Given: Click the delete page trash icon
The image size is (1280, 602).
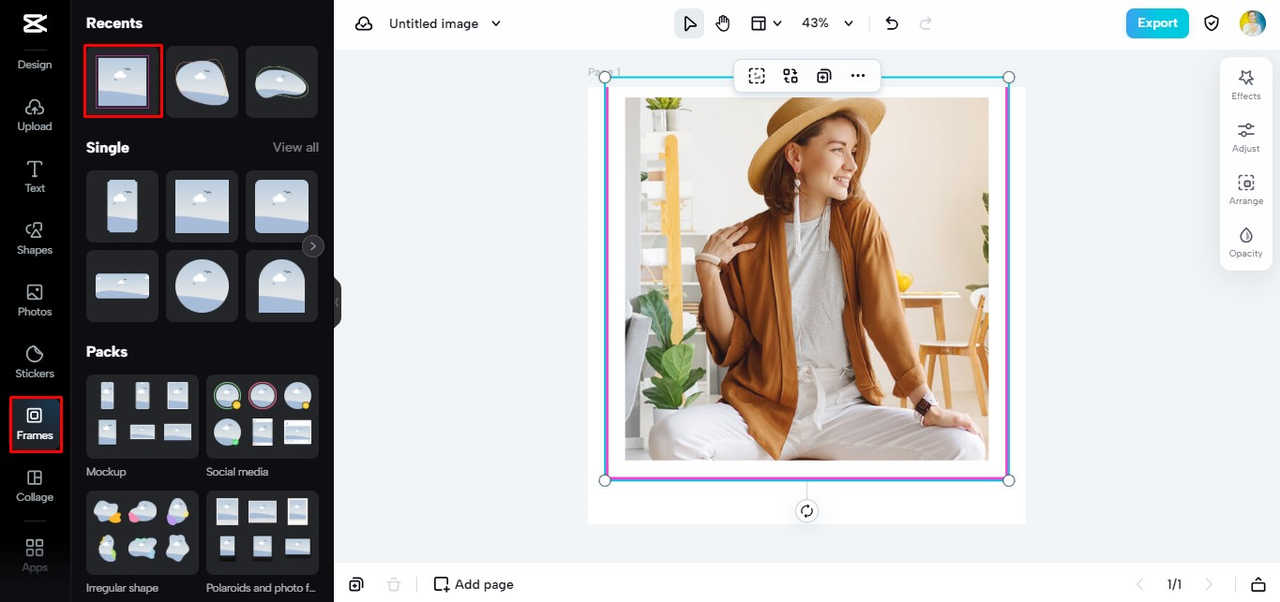Looking at the screenshot, I should (x=394, y=584).
